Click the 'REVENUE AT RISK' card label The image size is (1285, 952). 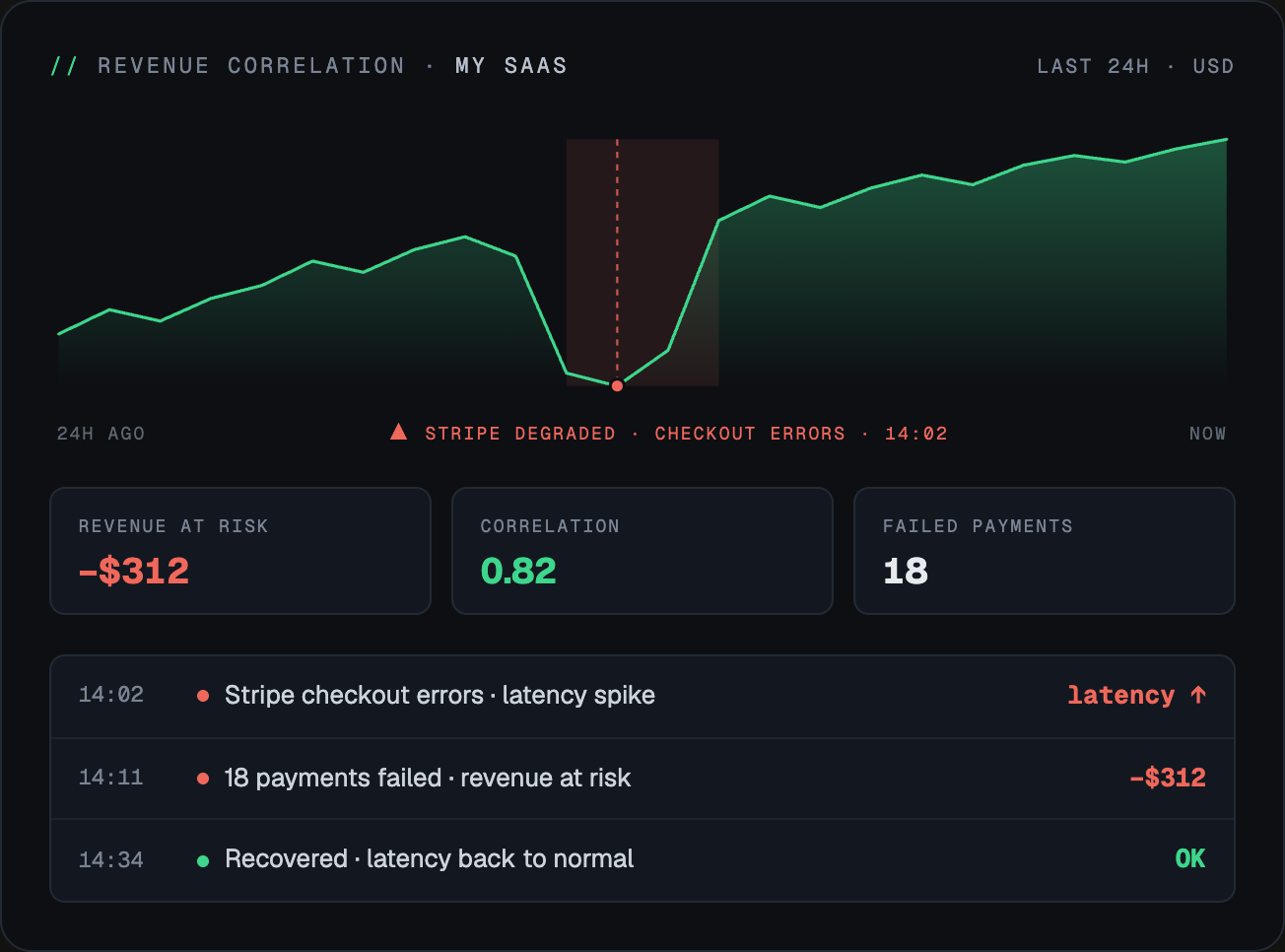coord(173,526)
